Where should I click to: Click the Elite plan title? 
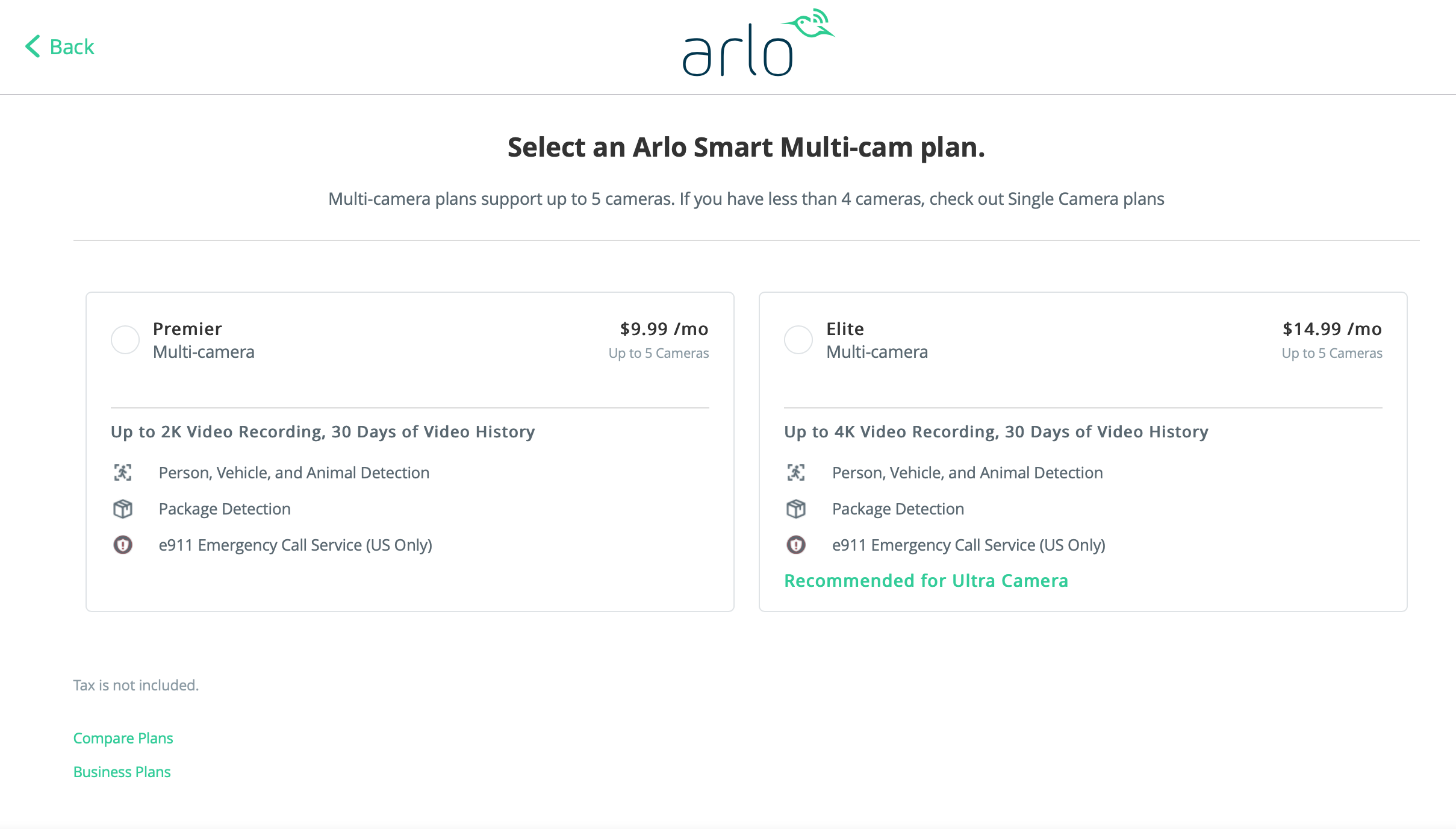click(845, 329)
